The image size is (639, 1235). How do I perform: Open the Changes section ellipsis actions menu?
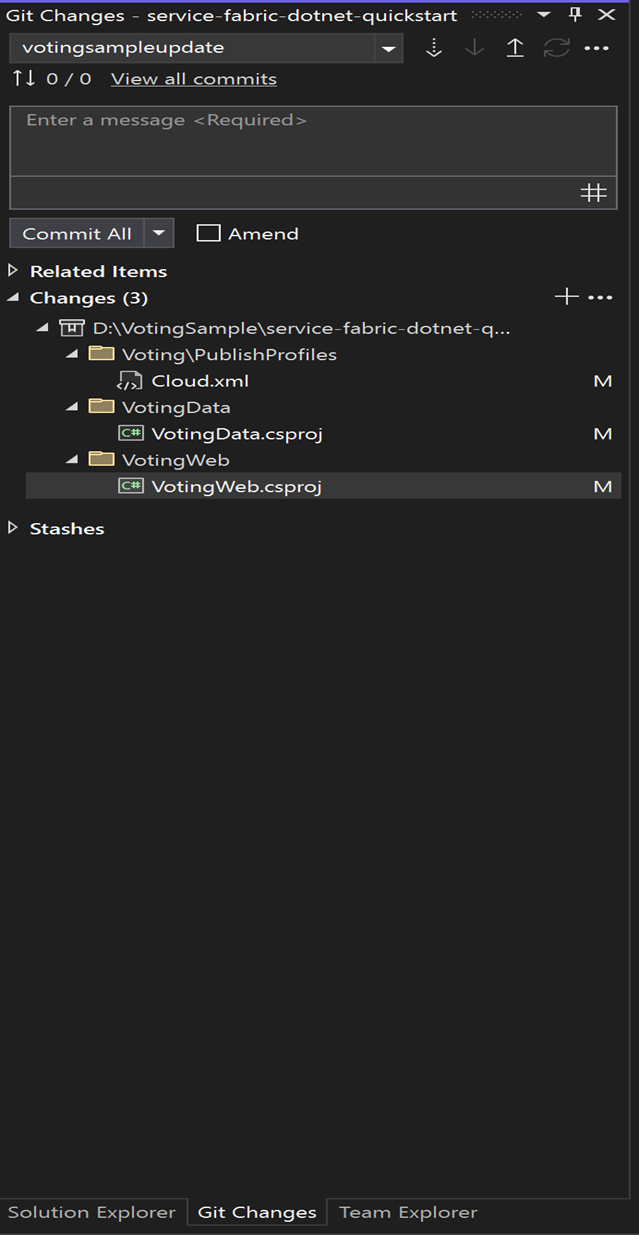point(600,296)
